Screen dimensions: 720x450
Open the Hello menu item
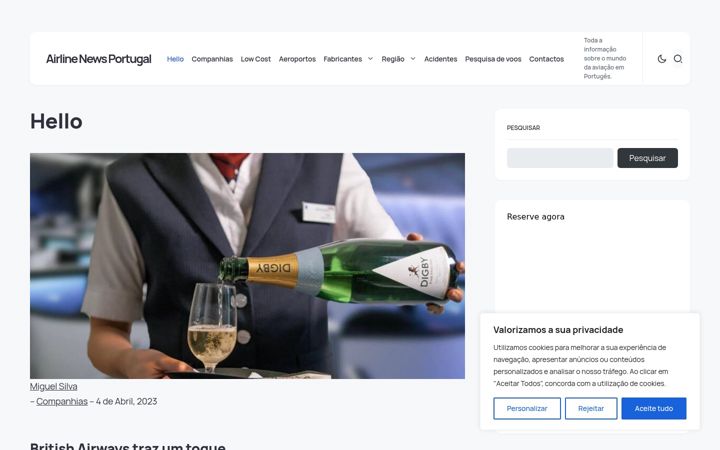point(175,59)
